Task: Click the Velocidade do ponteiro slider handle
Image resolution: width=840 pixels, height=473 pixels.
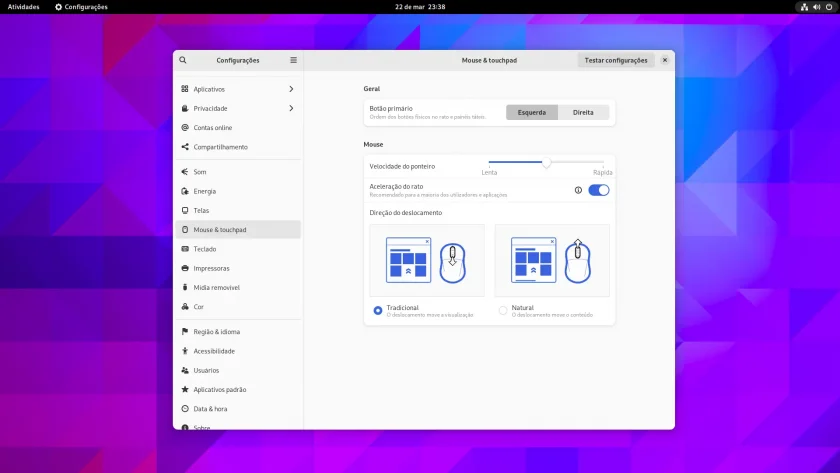Action: (546, 162)
